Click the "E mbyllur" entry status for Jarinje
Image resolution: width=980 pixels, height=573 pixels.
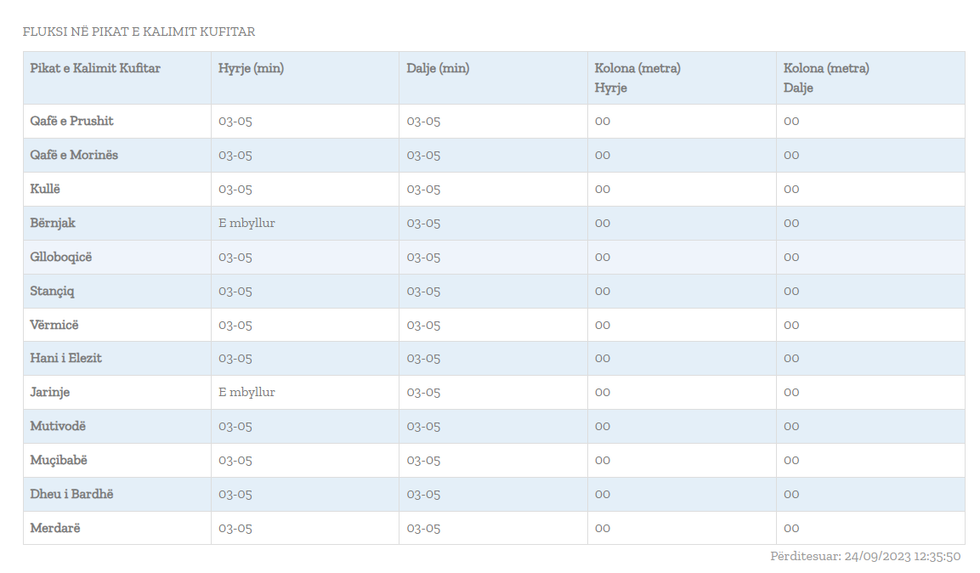click(x=247, y=392)
